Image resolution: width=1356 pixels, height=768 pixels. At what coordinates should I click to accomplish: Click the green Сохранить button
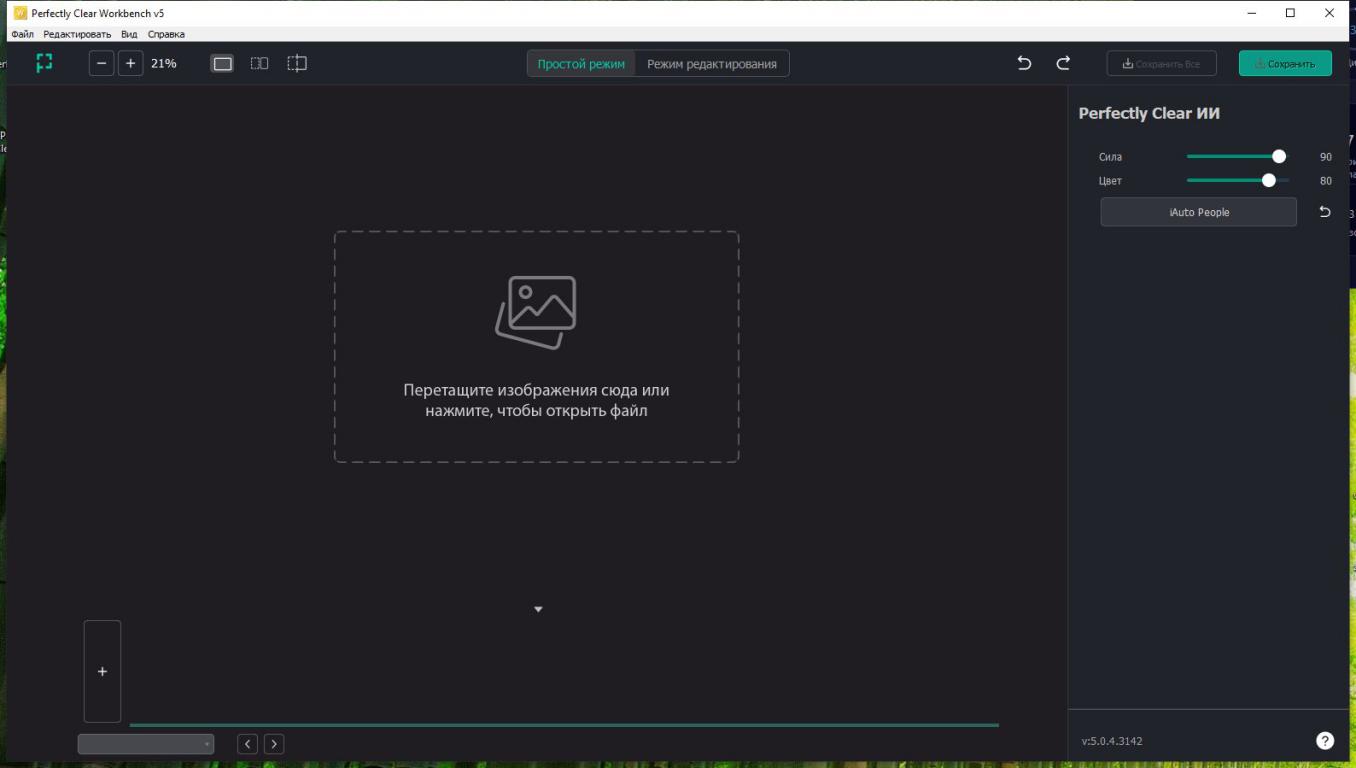[x=1285, y=64]
